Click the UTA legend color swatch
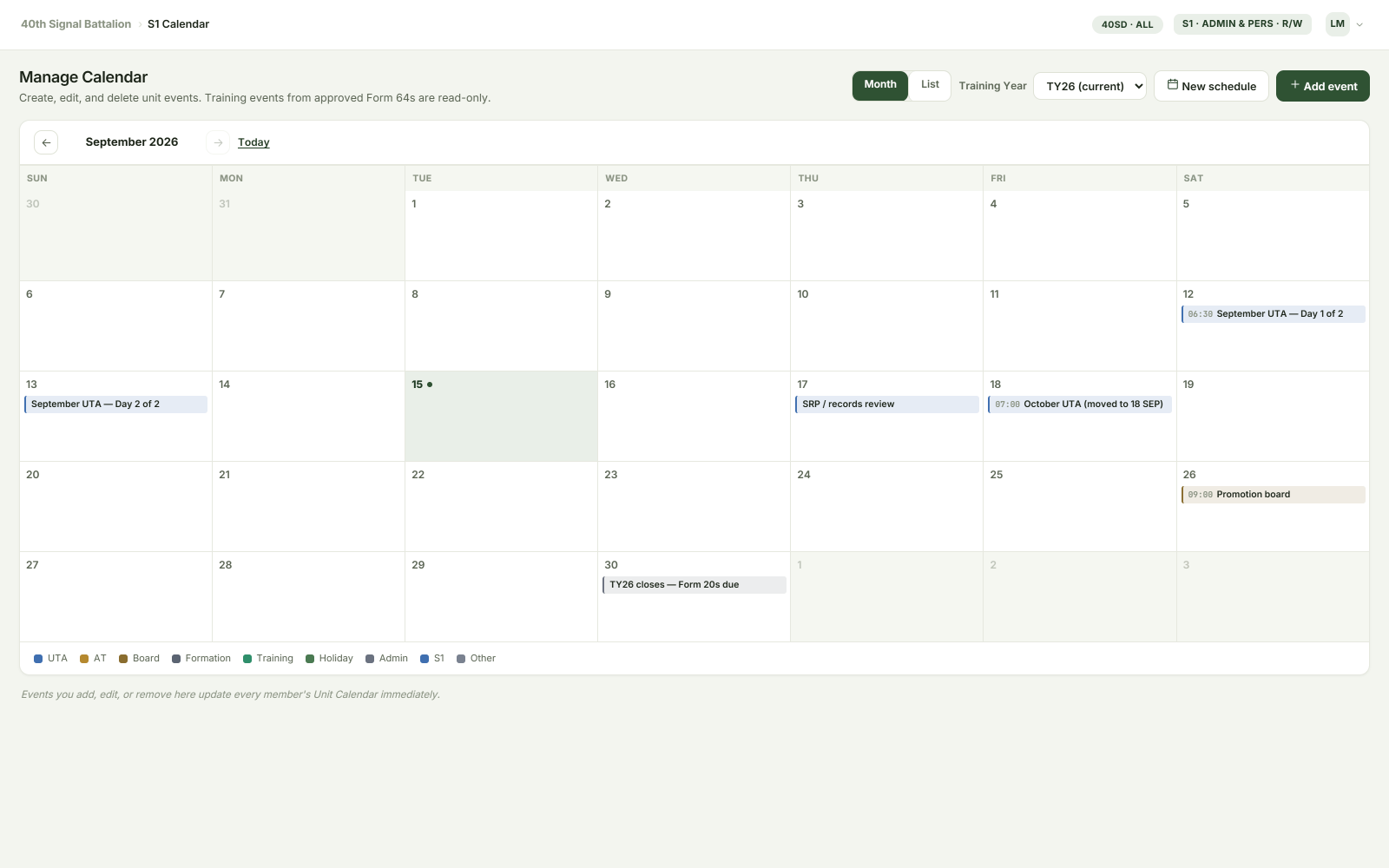Screen dimensions: 1389x868 click(x=38, y=659)
